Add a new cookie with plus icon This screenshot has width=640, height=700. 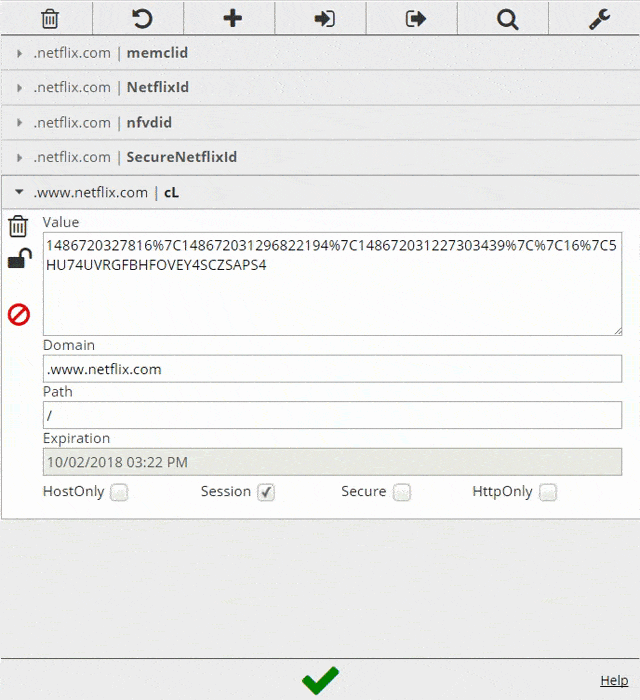tap(233, 19)
